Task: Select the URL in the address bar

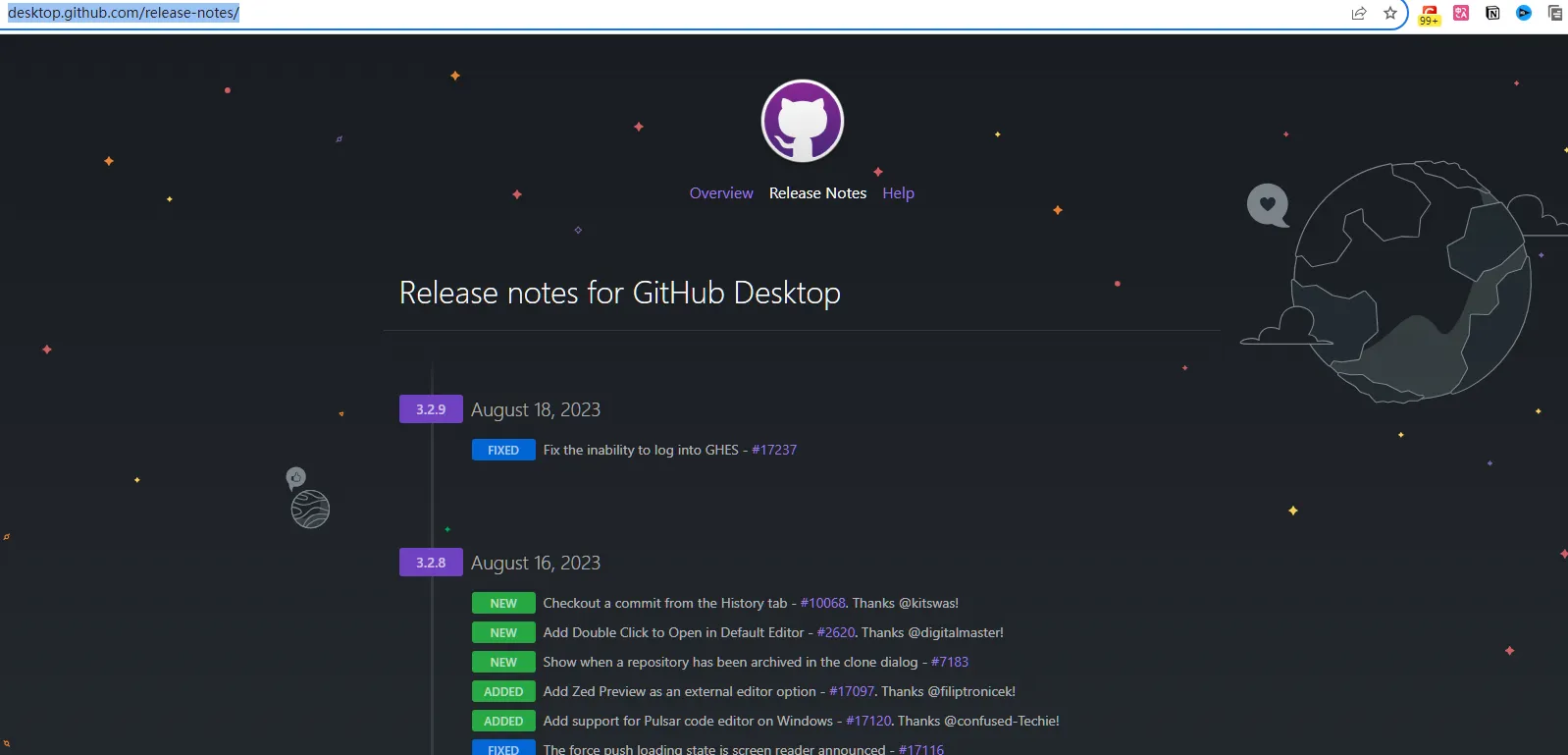Action: [124, 13]
